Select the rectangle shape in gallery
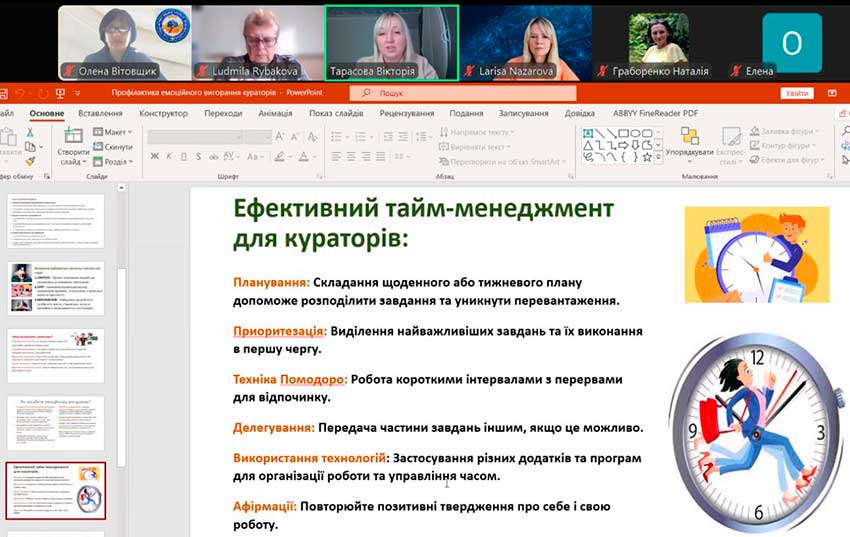Viewport: 850px width, 537px height. 623,133
